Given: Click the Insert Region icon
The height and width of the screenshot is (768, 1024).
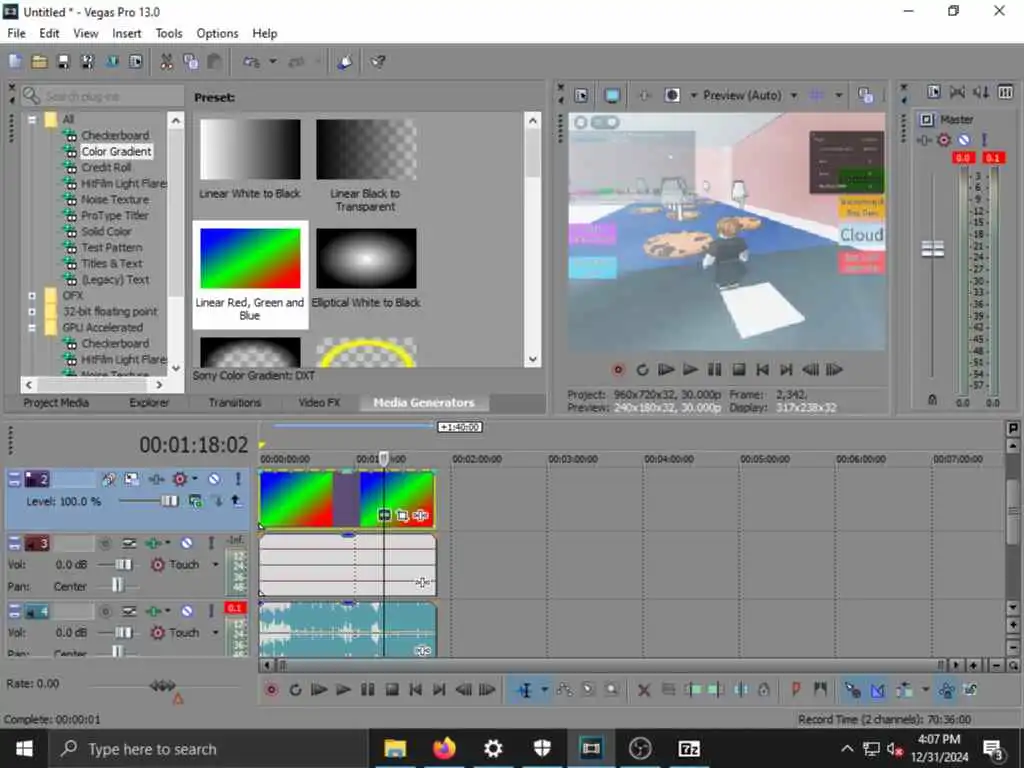Looking at the screenshot, I should (x=820, y=690).
